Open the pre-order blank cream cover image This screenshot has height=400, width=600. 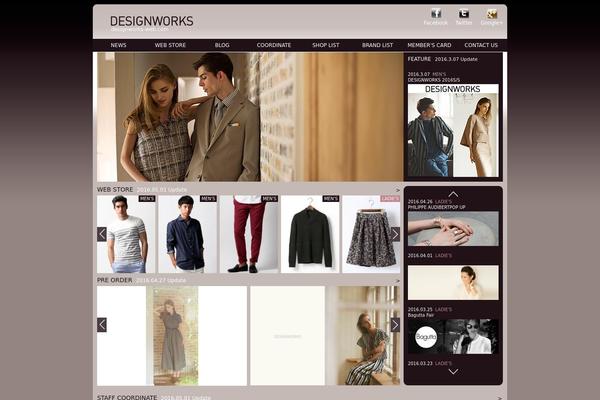coord(287,336)
